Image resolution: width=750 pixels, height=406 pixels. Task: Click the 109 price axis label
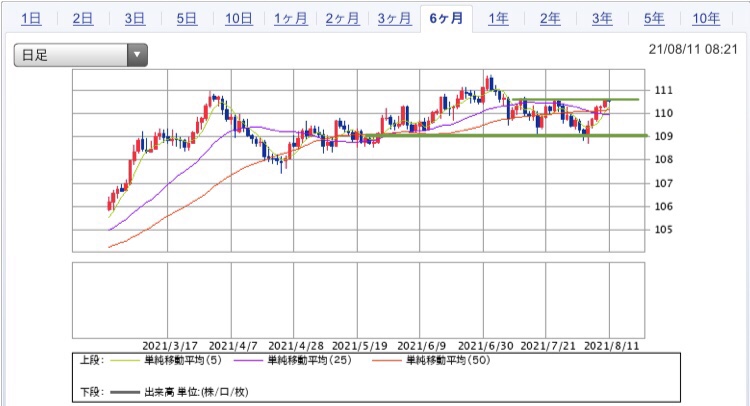pos(663,136)
